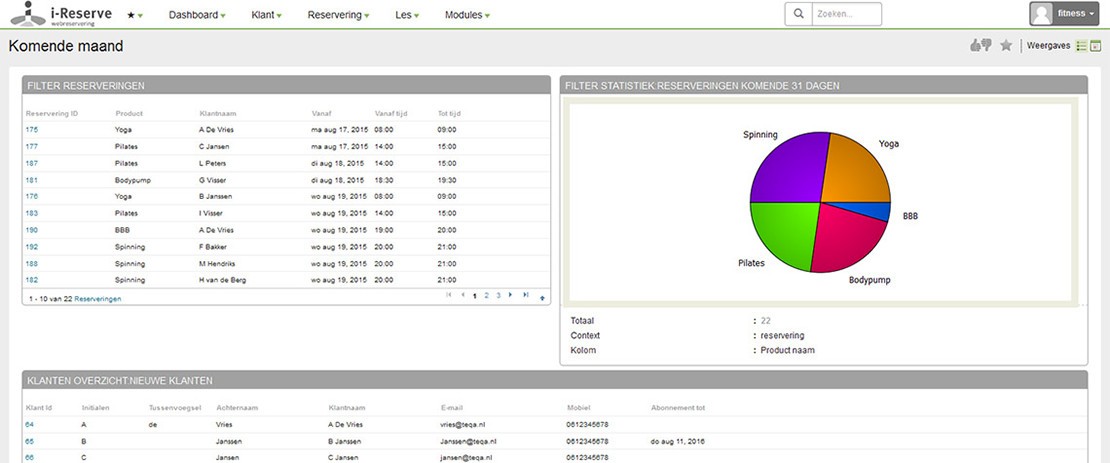Switch to calendar view under Weergaves
The height and width of the screenshot is (463, 1110).
[x=1095, y=45]
